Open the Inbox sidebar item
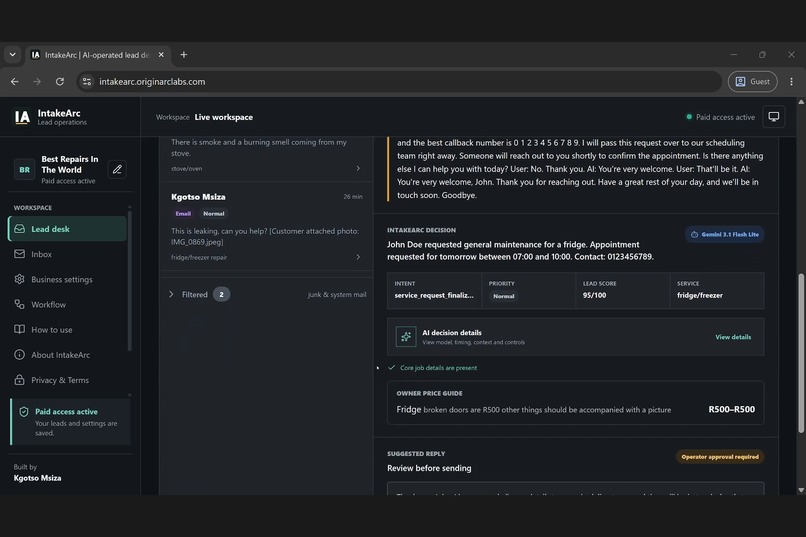806x537 pixels. coord(67,254)
